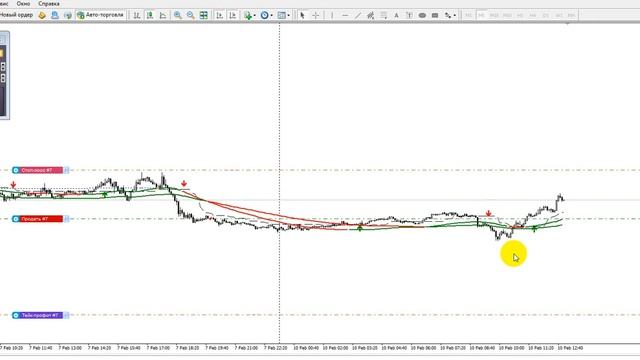Switch timeframe to H4
The image size is (640, 360).
click(533, 15)
